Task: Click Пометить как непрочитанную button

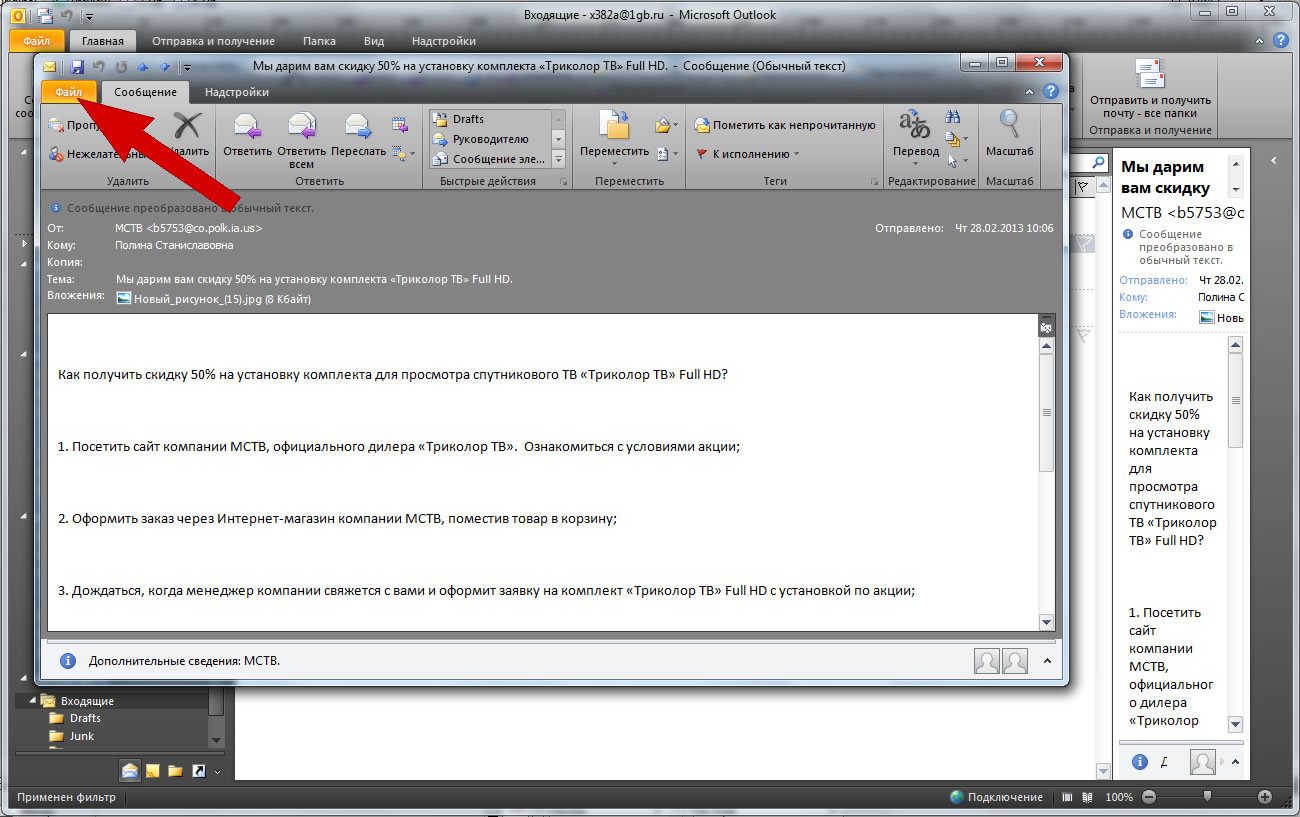Action: pyautogui.click(x=785, y=125)
